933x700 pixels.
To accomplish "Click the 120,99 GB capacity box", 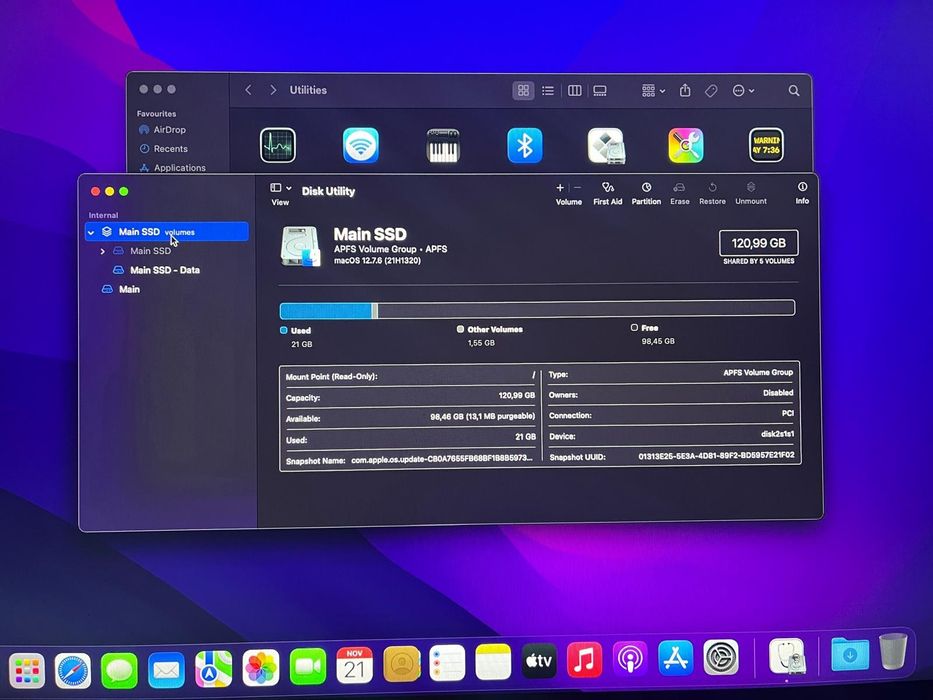I will (x=759, y=243).
